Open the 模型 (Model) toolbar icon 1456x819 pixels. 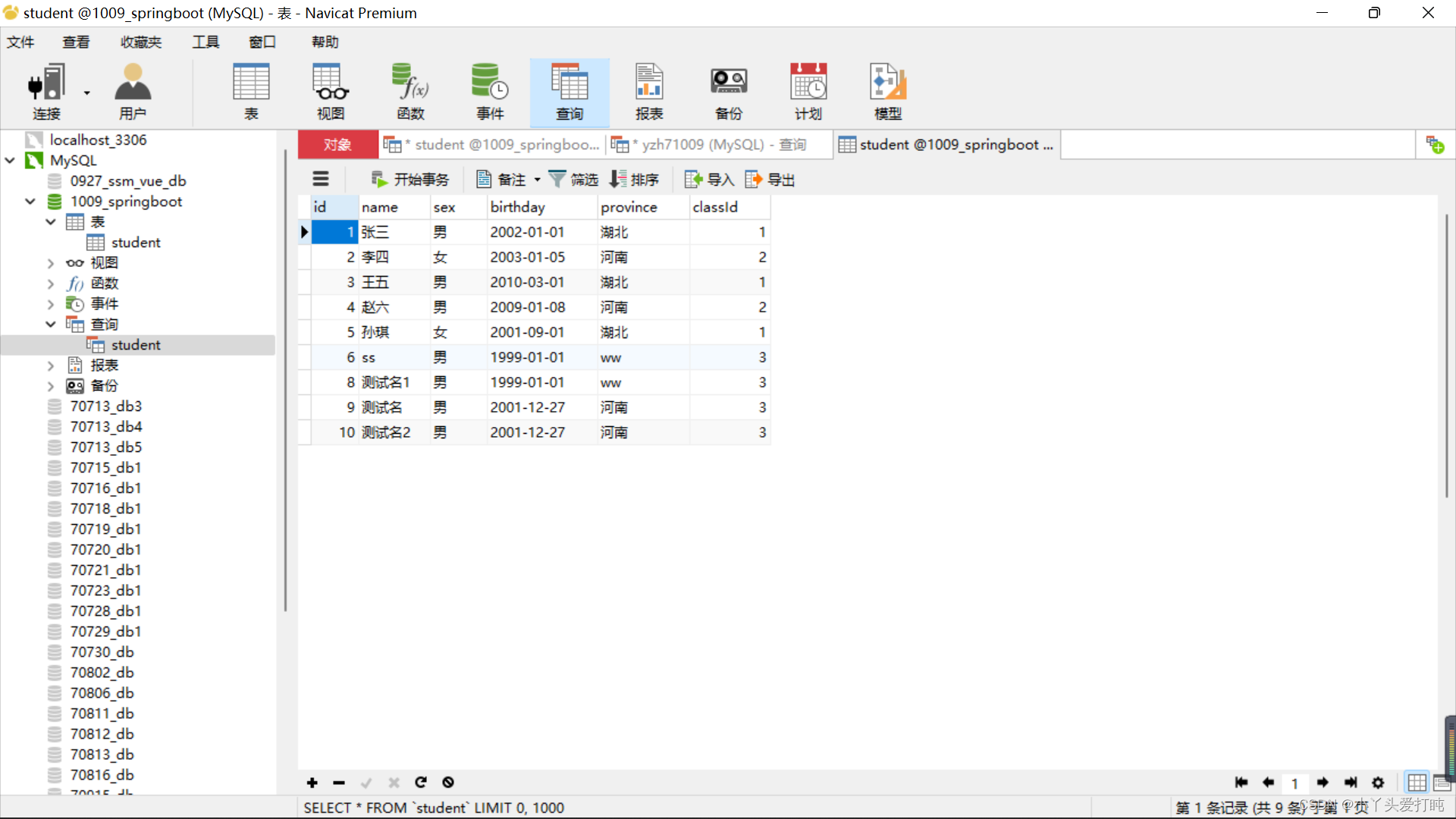point(888,92)
